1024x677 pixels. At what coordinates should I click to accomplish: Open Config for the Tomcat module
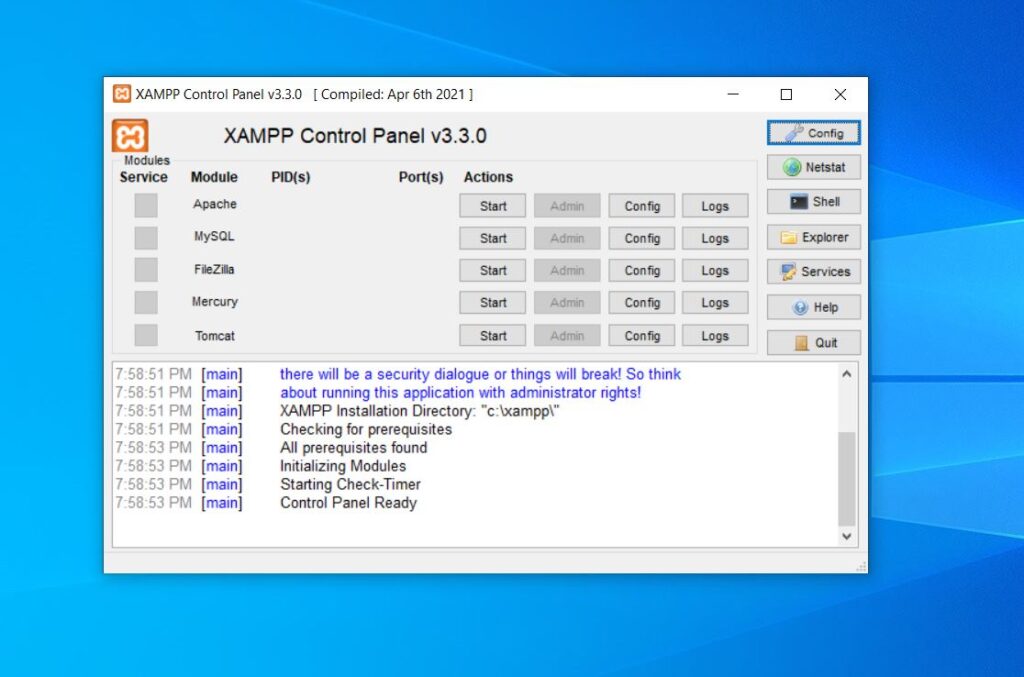click(x=641, y=336)
